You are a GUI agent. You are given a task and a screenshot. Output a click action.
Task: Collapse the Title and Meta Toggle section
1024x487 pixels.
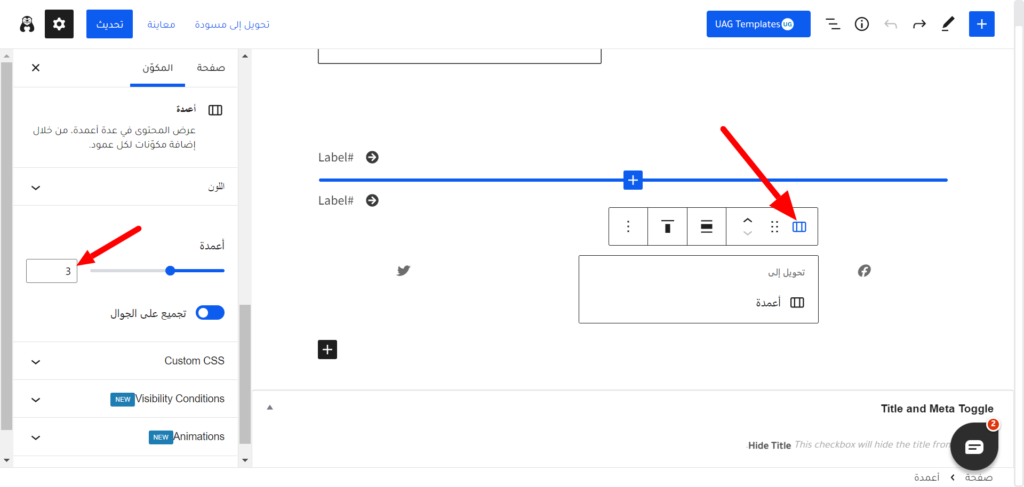[x=269, y=408]
